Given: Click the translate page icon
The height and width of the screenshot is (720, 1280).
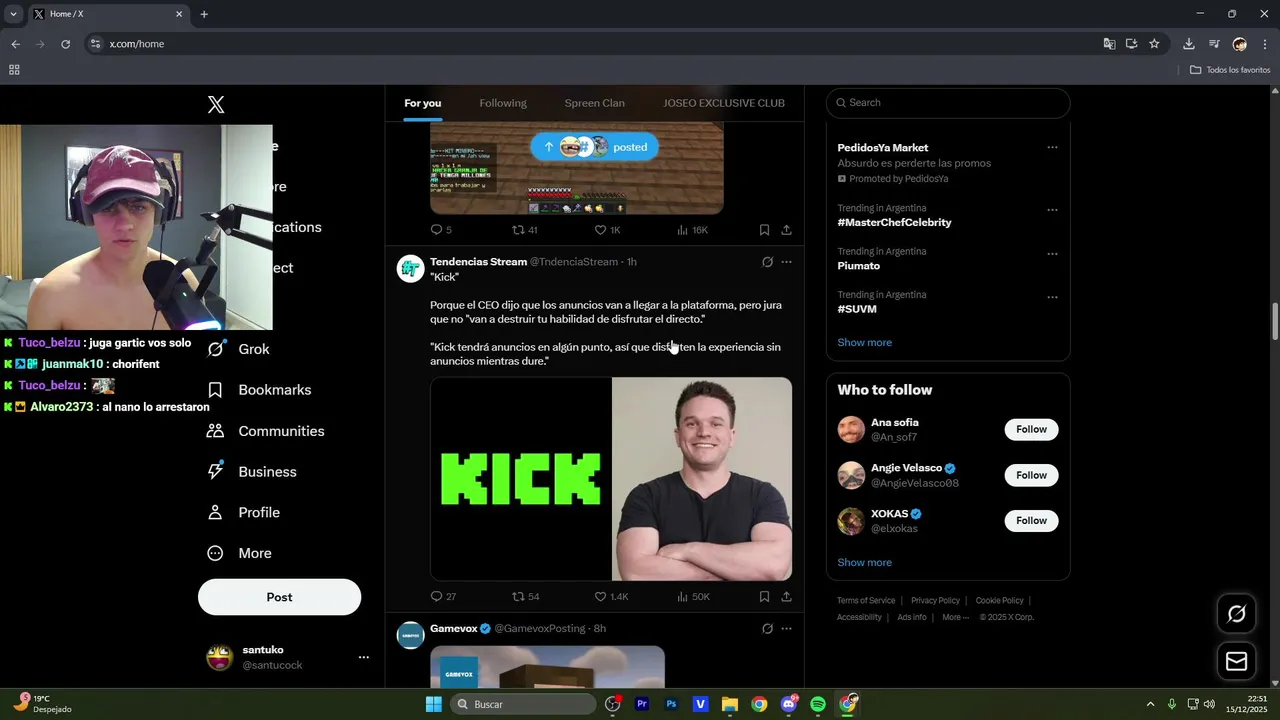Looking at the screenshot, I should click(1109, 44).
